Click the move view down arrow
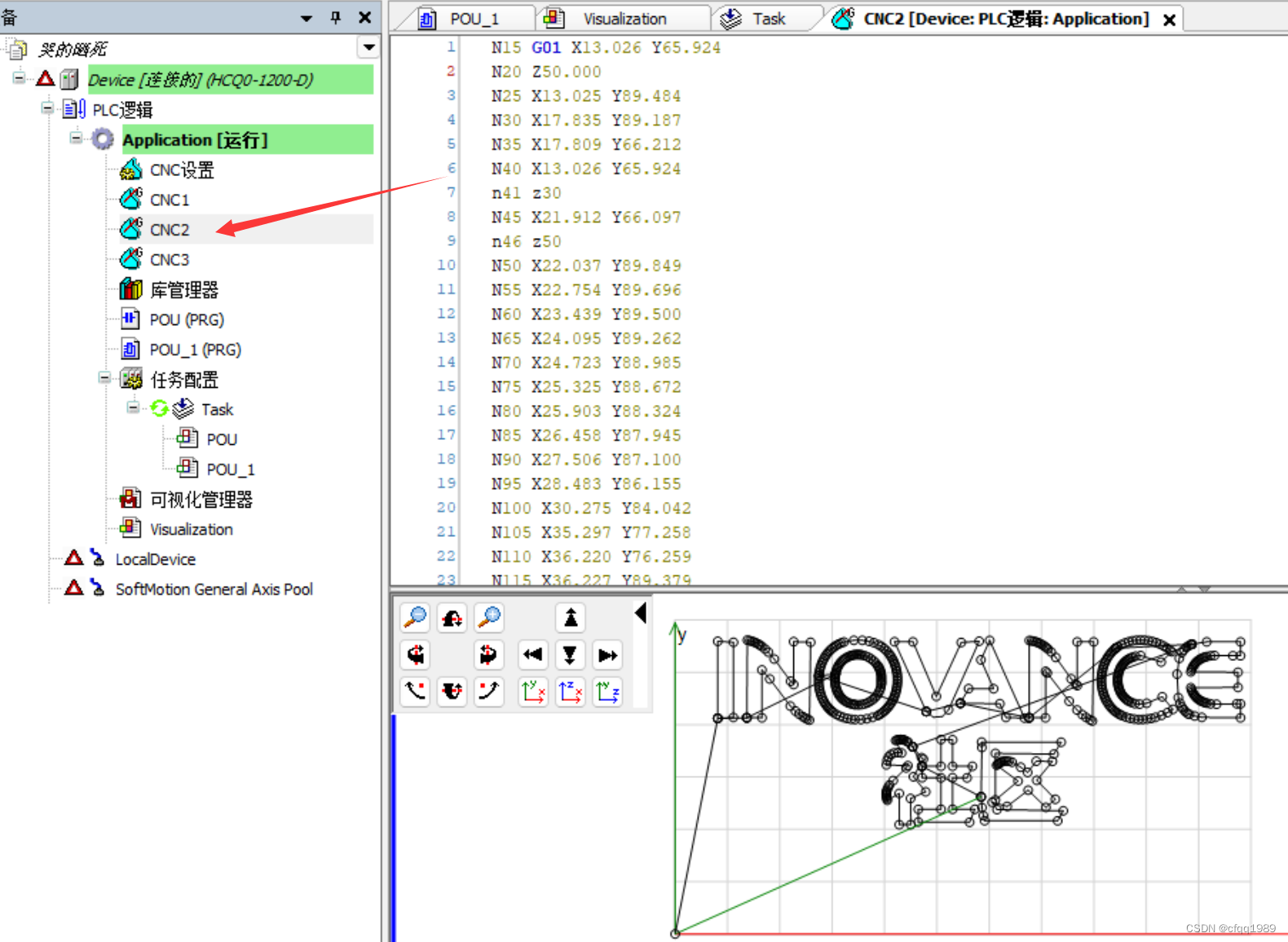The width and height of the screenshot is (1288, 942). point(571,654)
